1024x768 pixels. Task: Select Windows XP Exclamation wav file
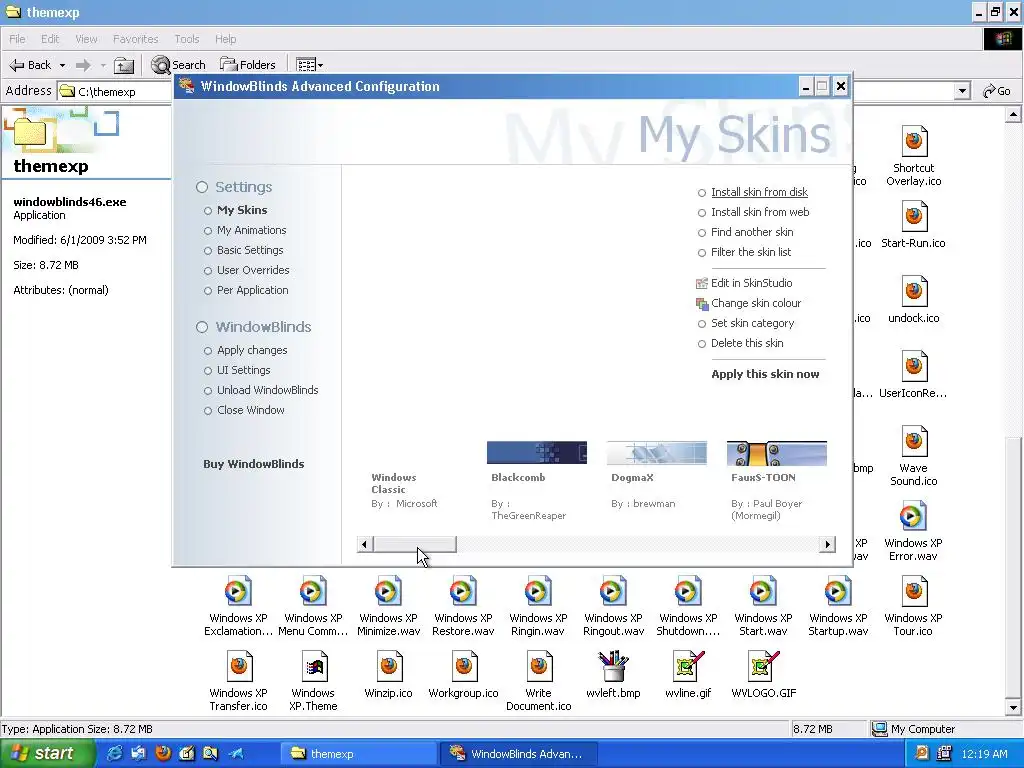[238, 592]
